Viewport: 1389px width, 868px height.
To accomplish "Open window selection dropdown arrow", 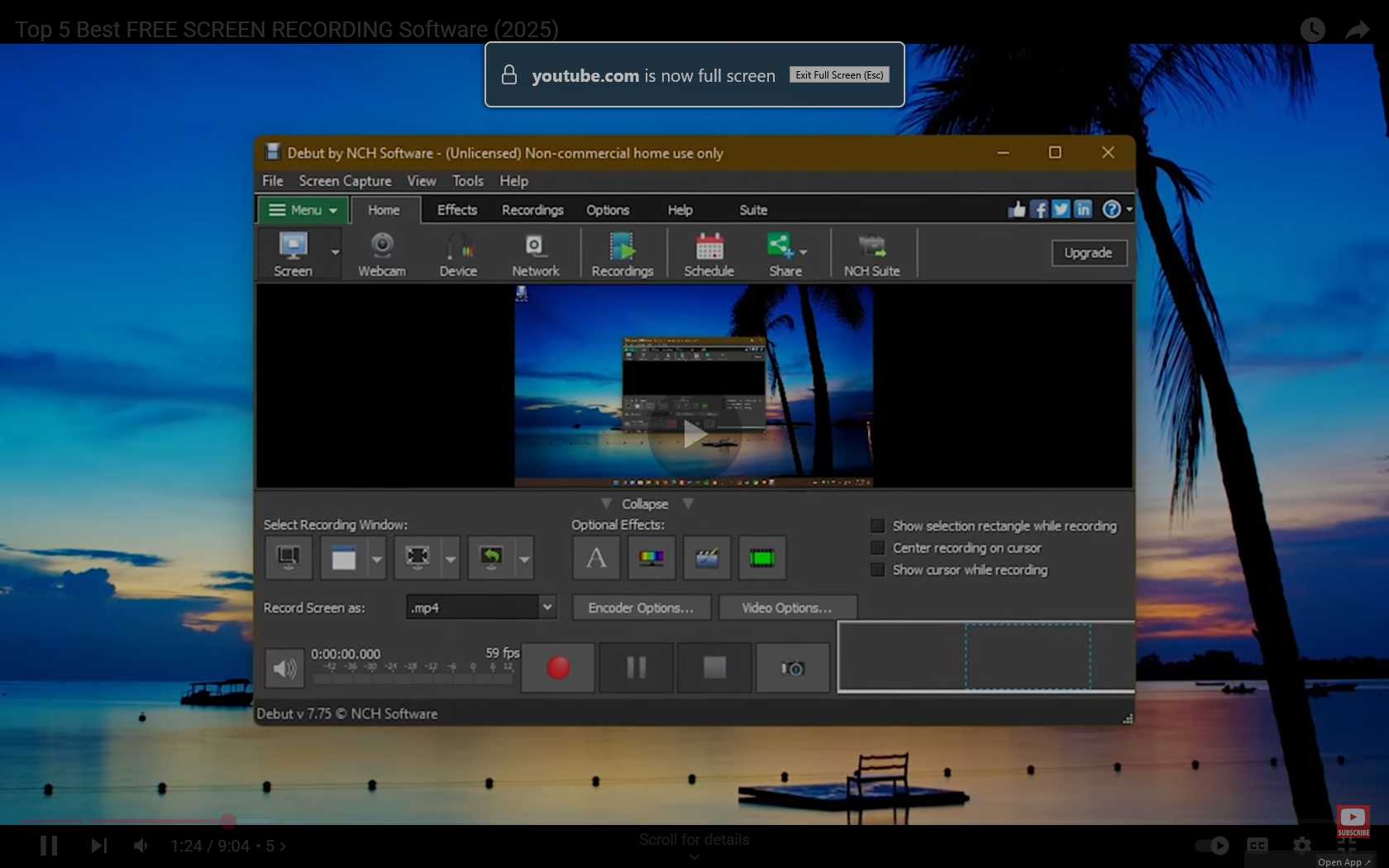I will [x=376, y=559].
